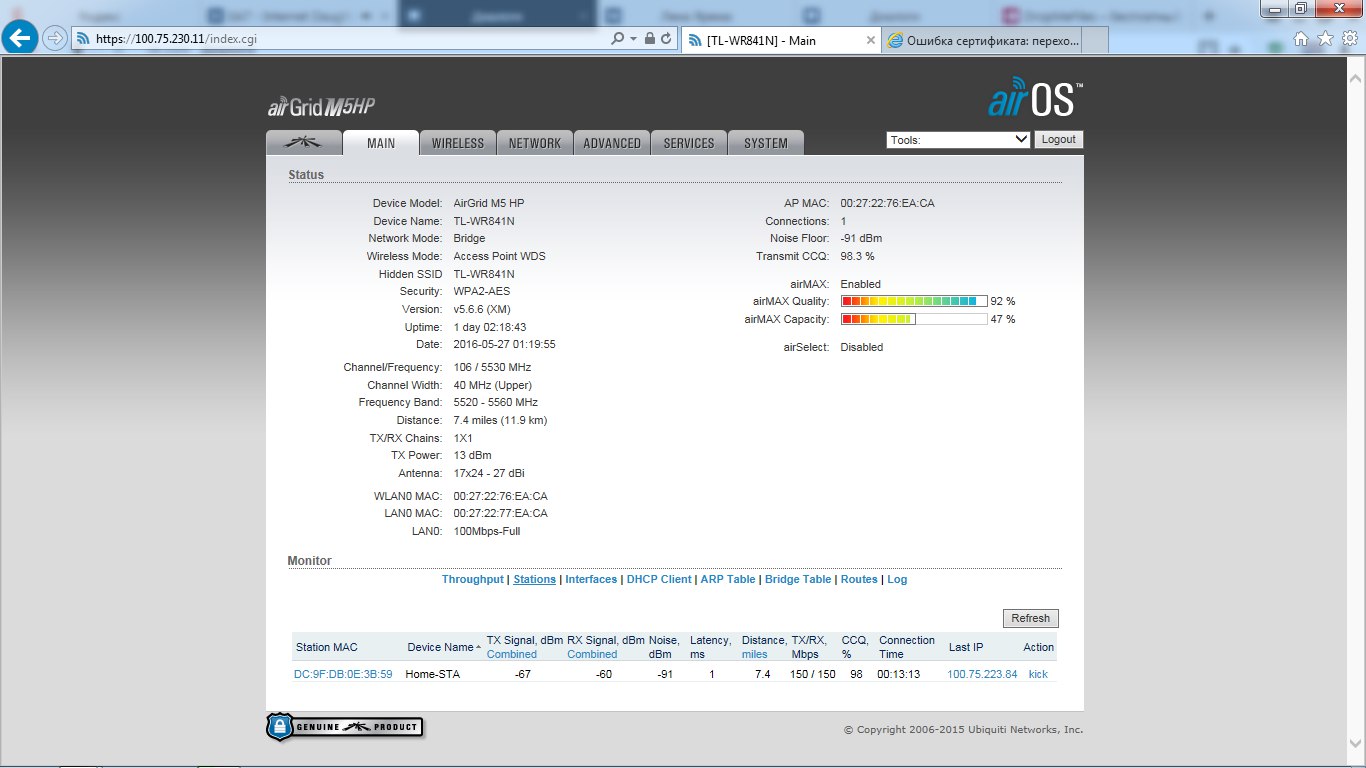Open the DHCP Client monitor link

(659, 579)
